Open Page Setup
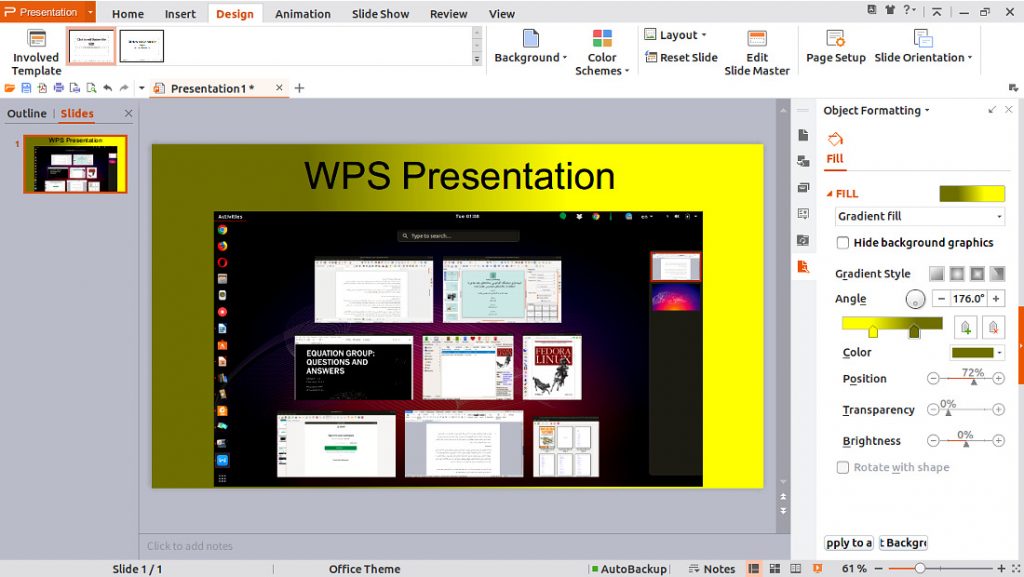 [x=836, y=47]
